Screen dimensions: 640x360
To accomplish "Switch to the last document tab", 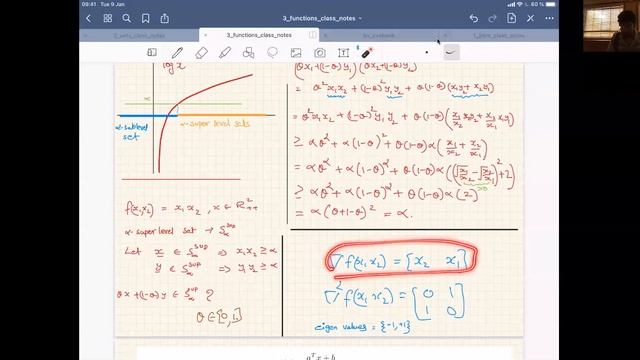I will pyautogui.click(x=499, y=36).
